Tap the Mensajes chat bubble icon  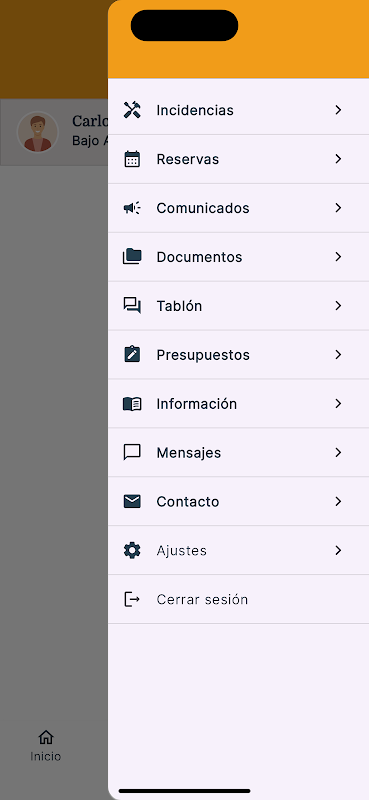(x=132, y=453)
